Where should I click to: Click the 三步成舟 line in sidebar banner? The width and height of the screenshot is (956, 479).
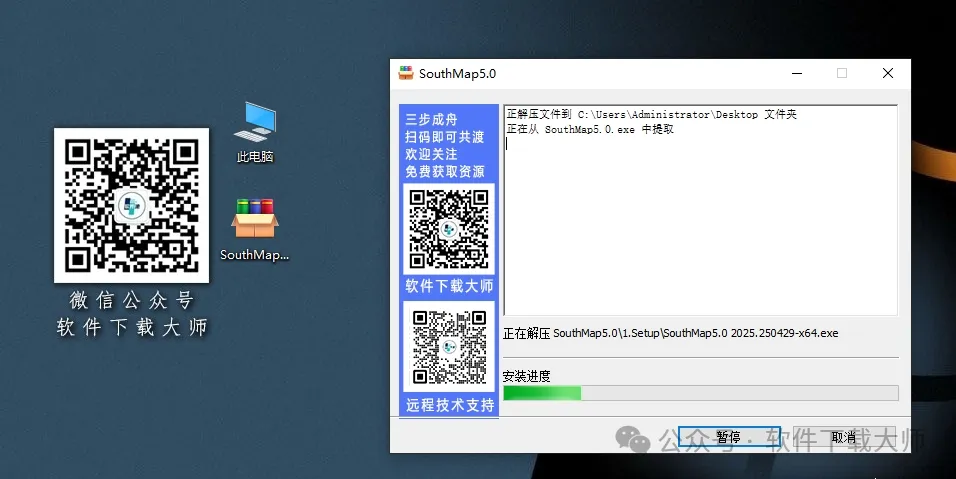[x=431, y=119]
